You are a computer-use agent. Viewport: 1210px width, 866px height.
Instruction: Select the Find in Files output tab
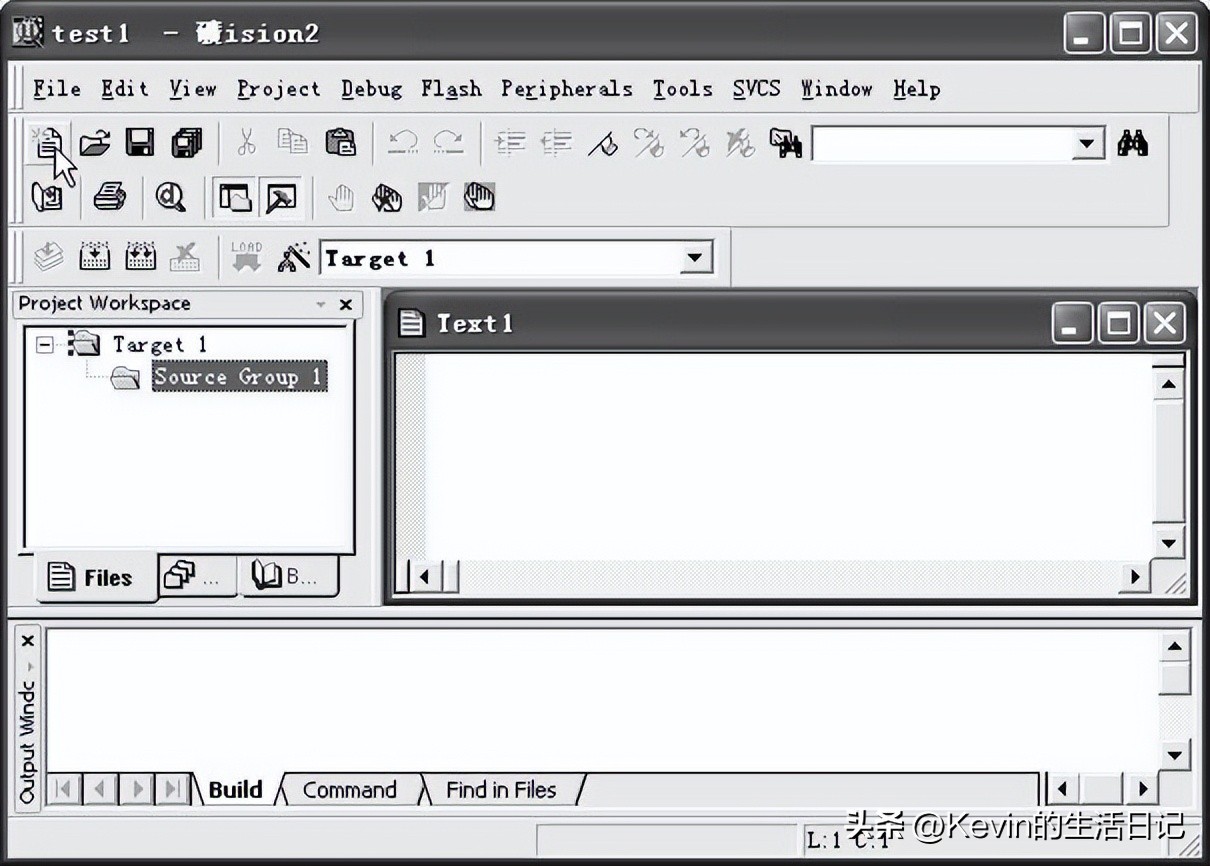tap(501, 789)
